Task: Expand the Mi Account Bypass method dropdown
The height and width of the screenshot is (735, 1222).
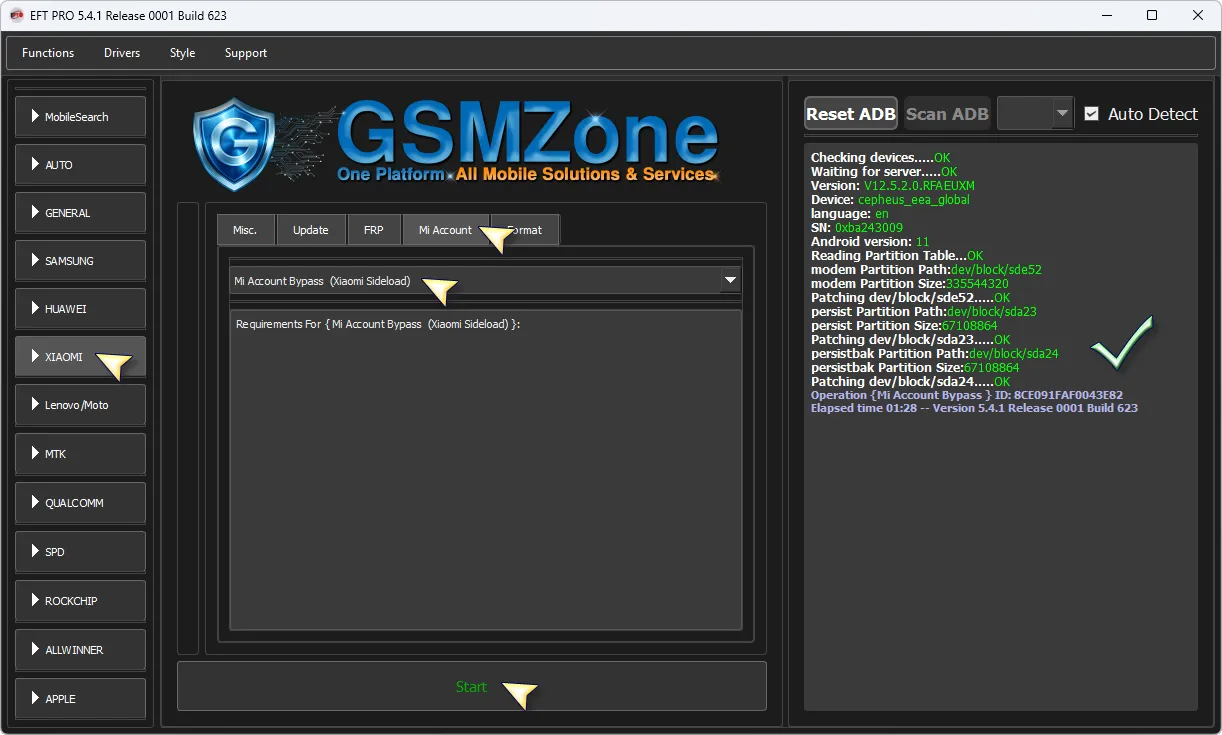Action: tap(730, 281)
